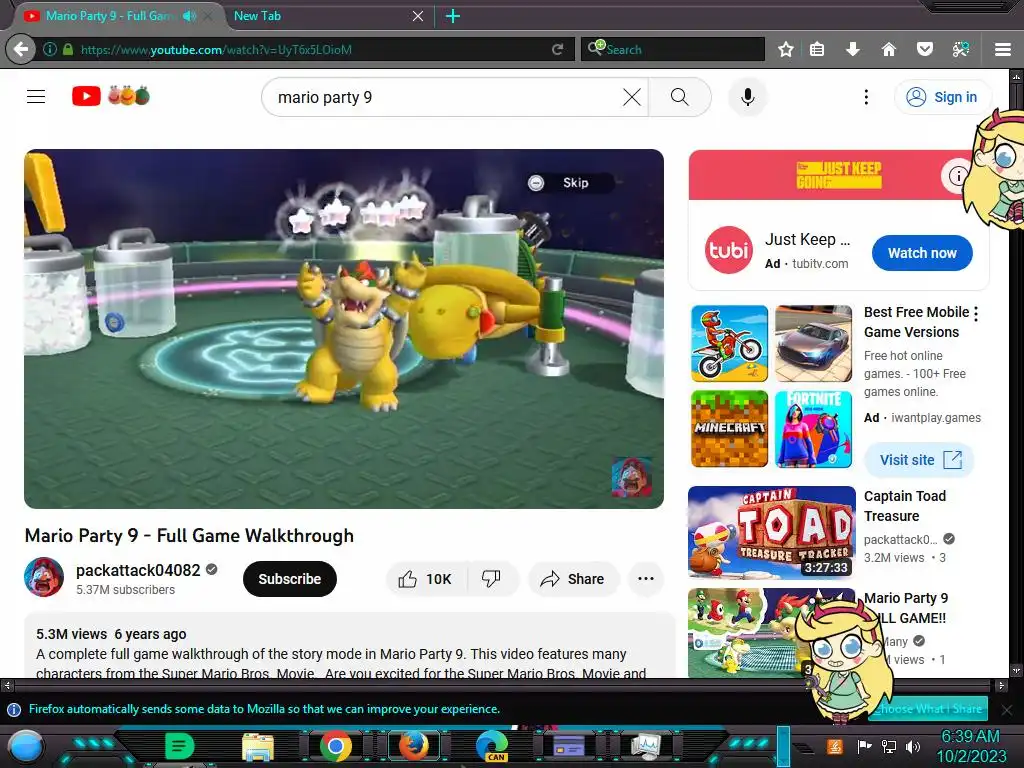The image size is (1024, 768).
Task: Save page to Pocket
Action: pos(924,49)
